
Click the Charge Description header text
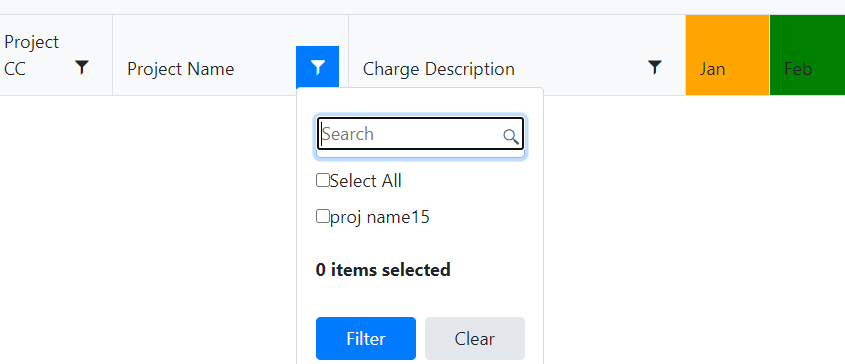tap(439, 69)
